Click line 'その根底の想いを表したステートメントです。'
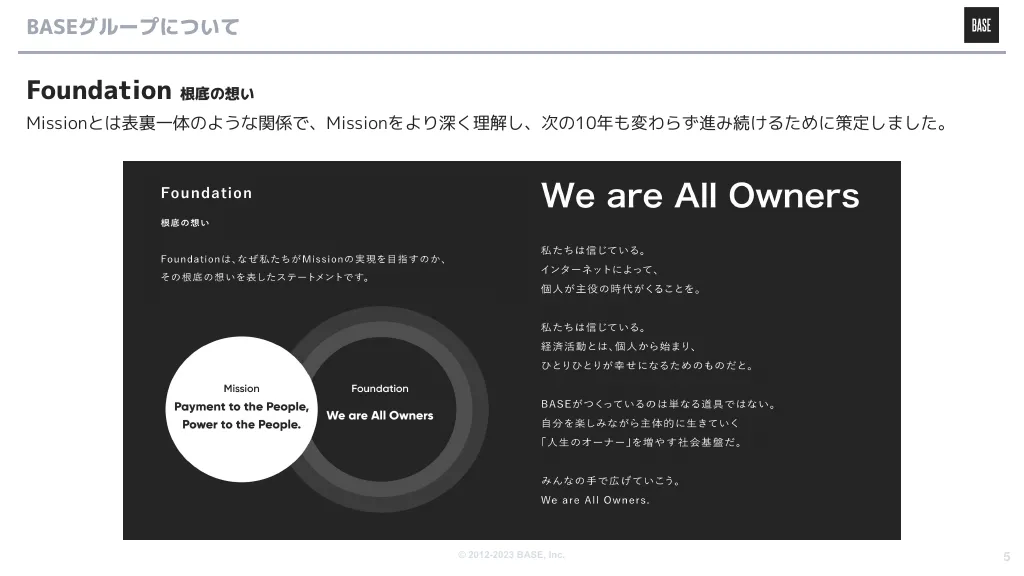 266,277
